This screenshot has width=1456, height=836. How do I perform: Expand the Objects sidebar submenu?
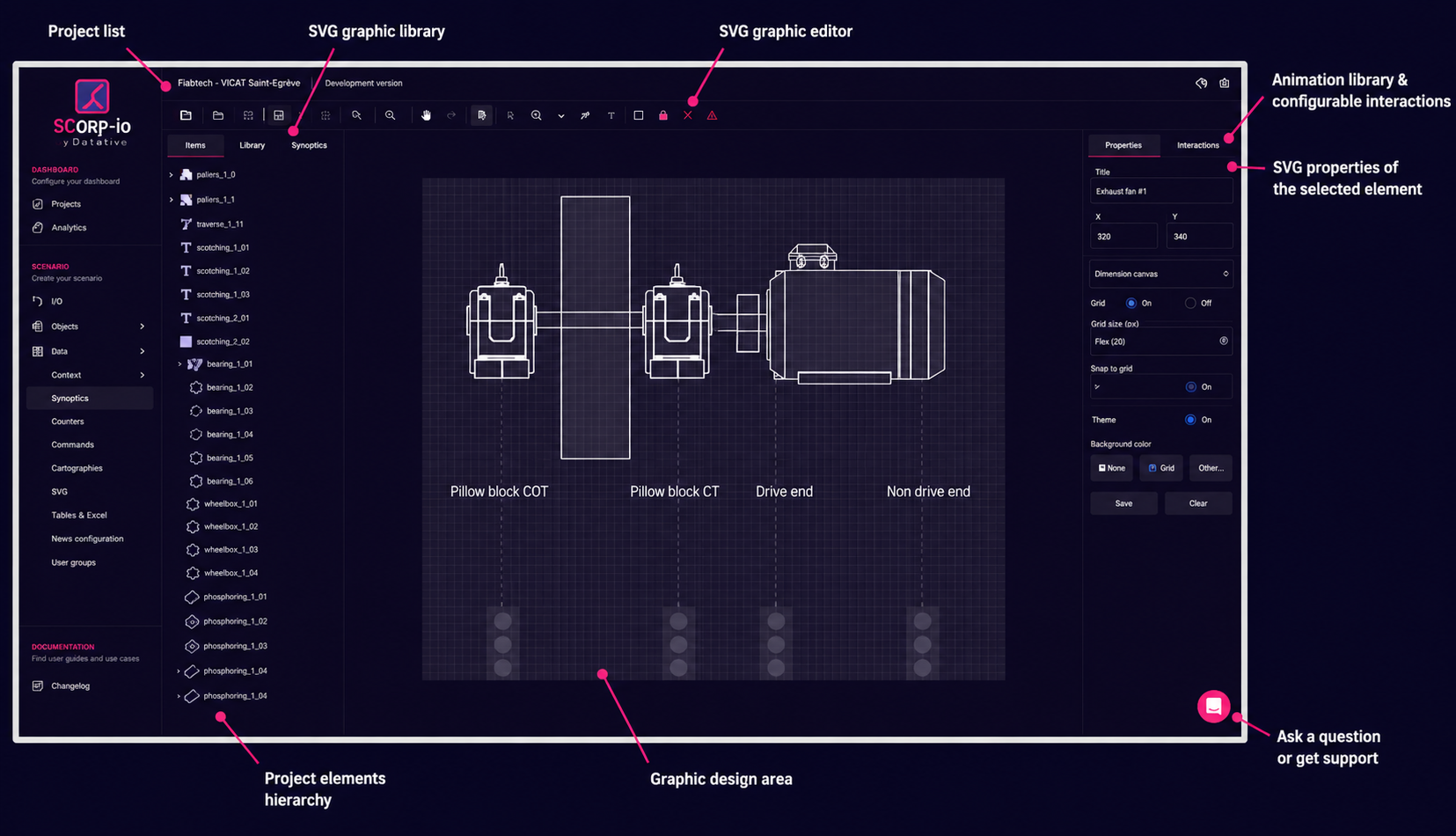pos(143,326)
